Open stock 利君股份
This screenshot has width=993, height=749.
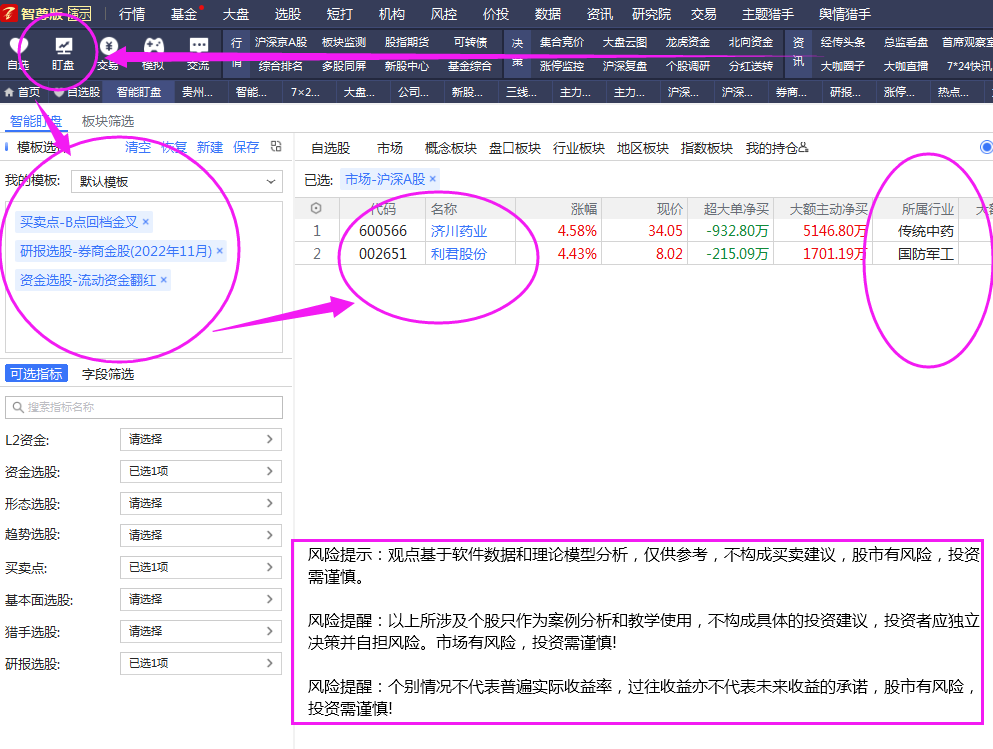pos(459,254)
